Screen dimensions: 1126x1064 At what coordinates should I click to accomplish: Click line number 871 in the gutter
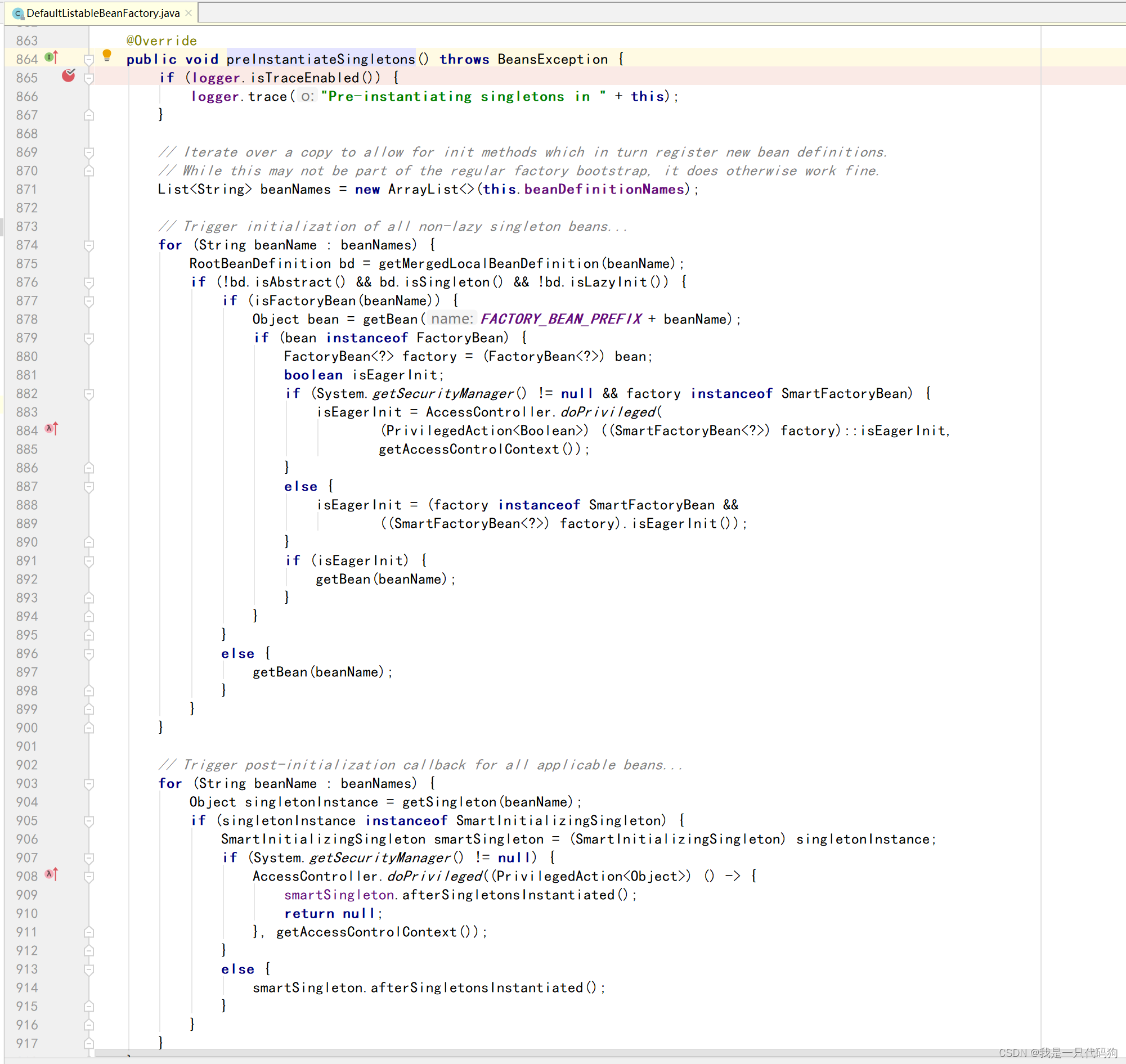(26, 189)
